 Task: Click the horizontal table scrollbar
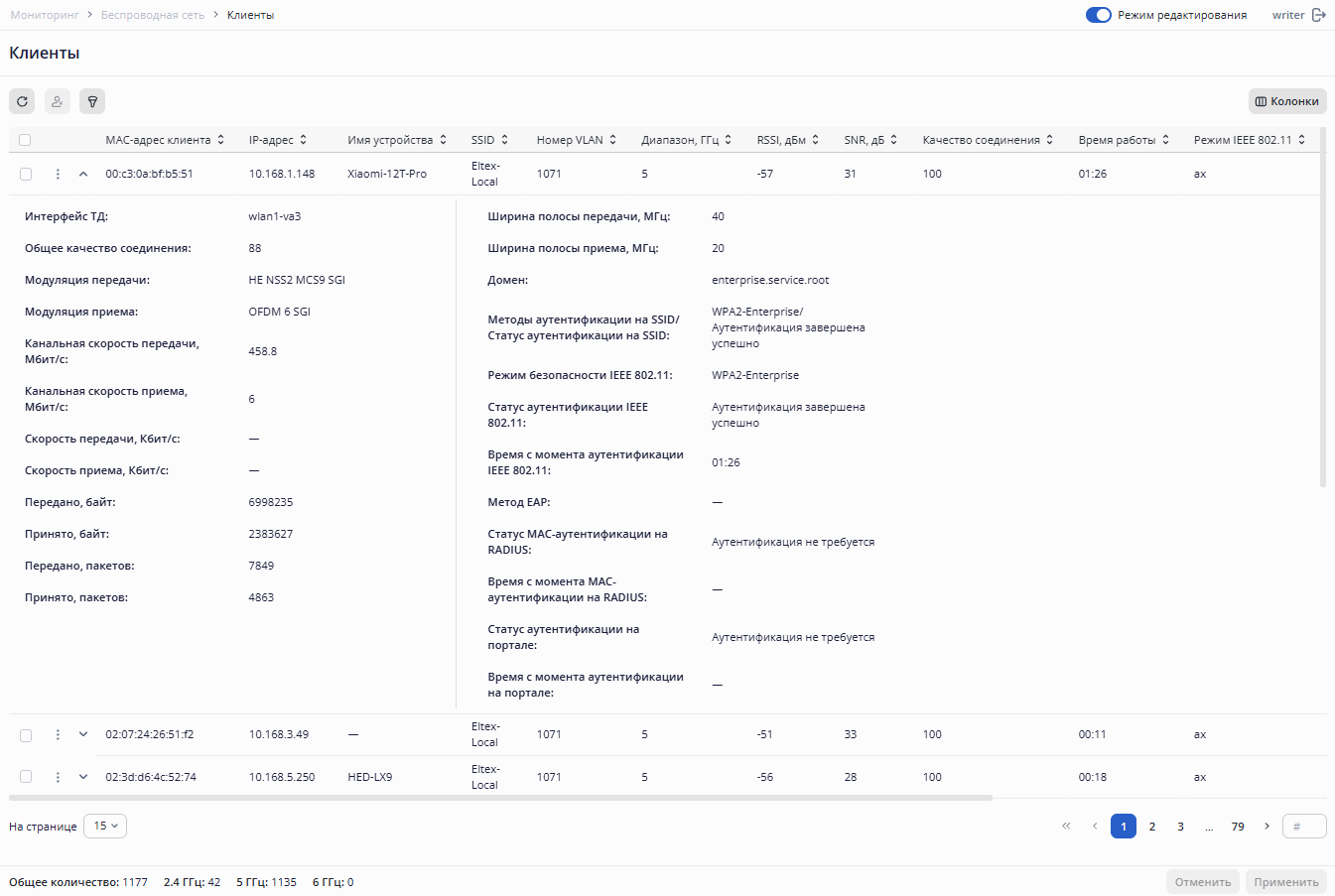[x=500, y=798]
